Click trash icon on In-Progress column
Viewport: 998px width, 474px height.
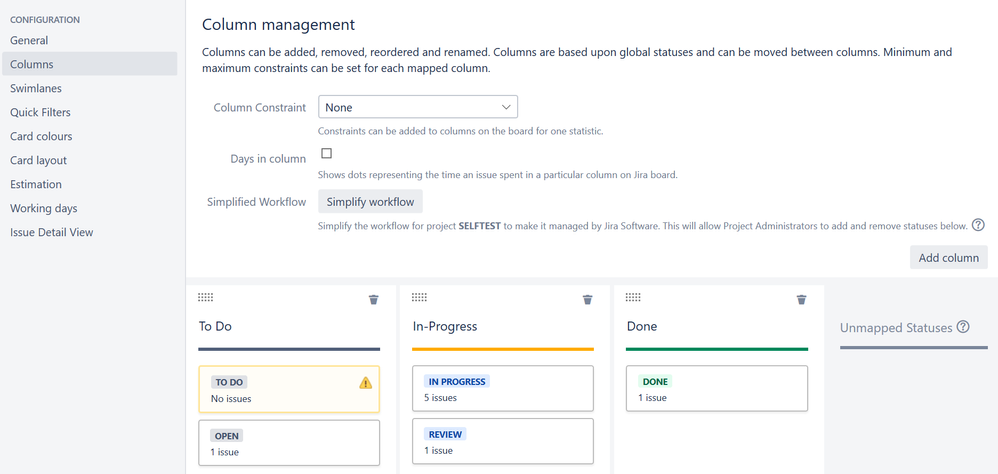pos(587,300)
